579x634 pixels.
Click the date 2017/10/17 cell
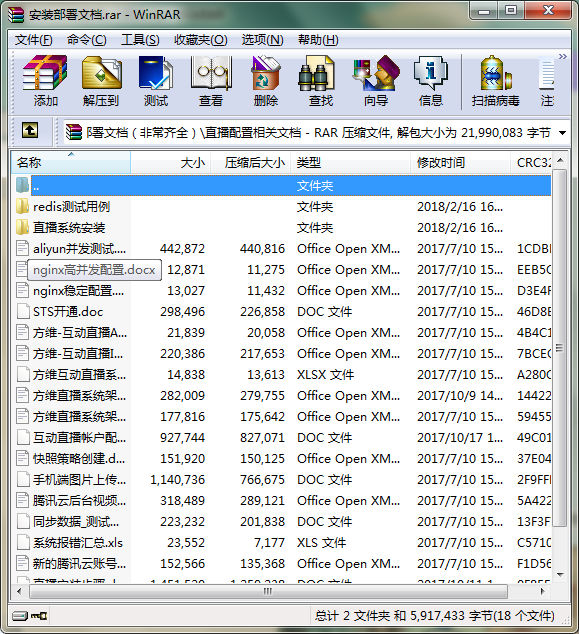point(460,438)
